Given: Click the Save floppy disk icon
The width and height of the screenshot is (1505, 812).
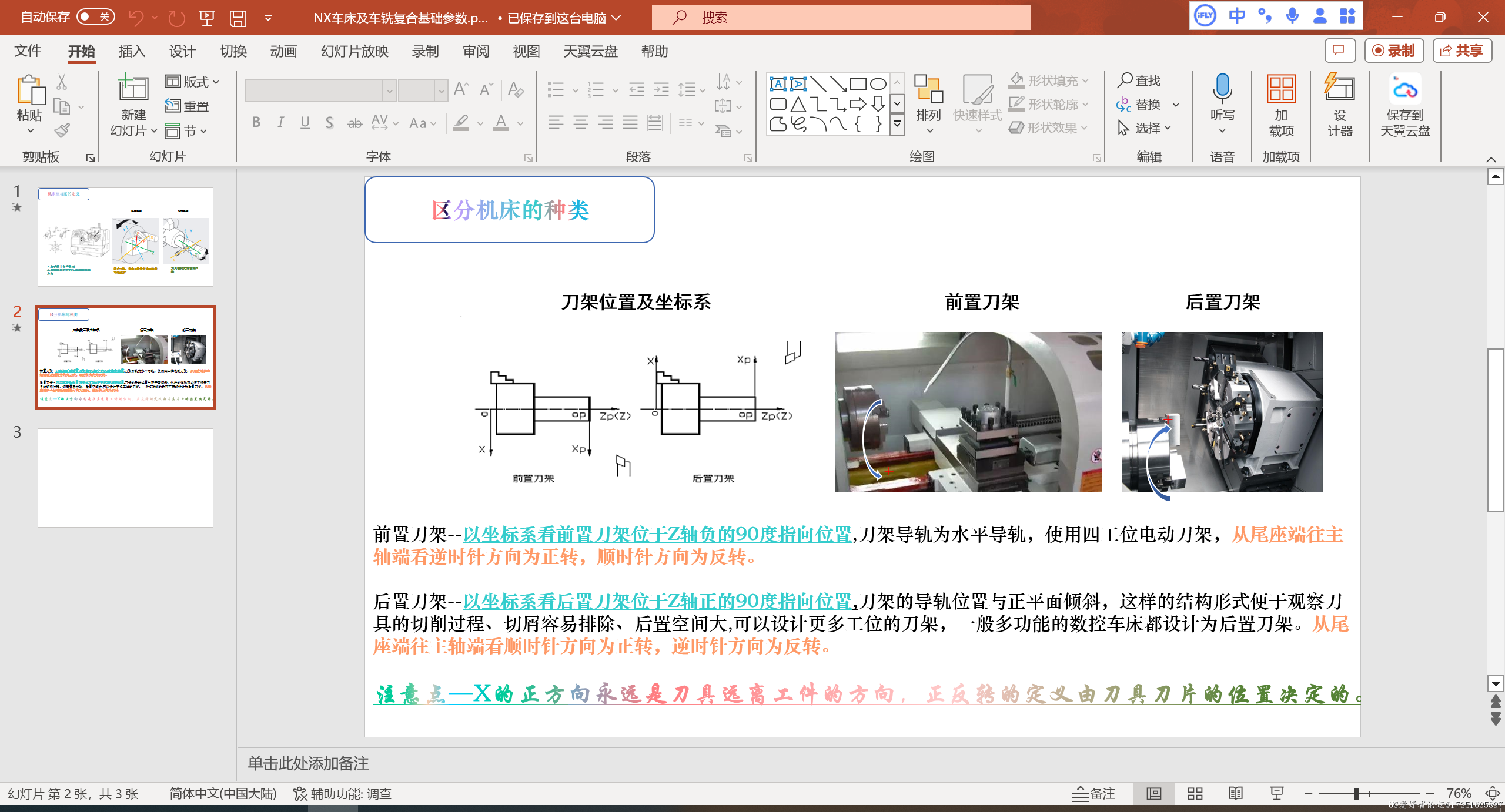Looking at the screenshot, I should 238,18.
